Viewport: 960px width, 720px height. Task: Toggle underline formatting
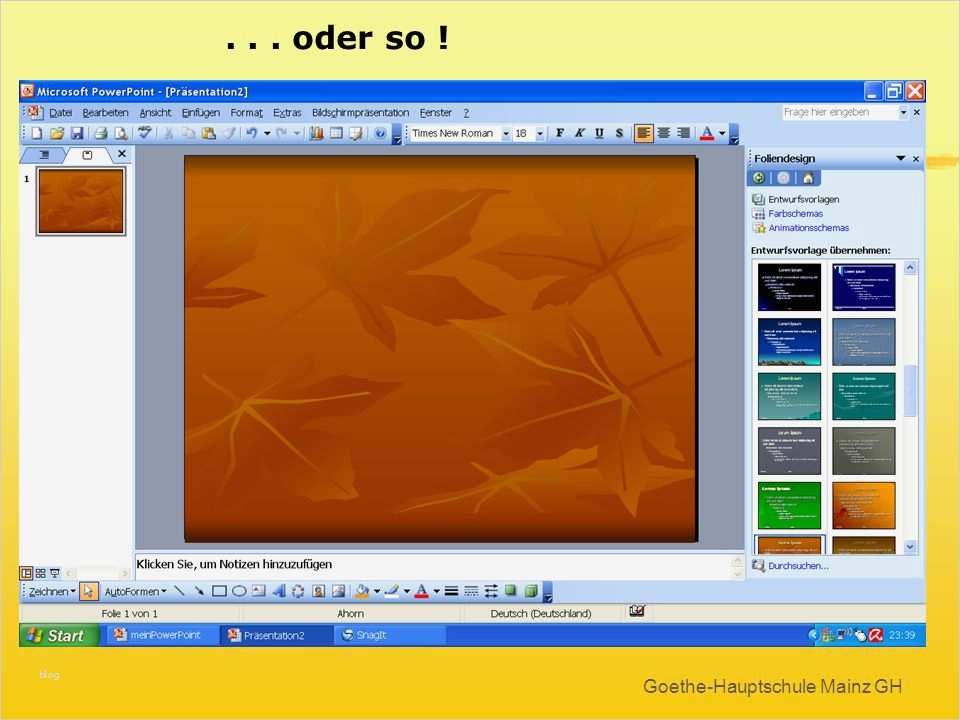pos(600,133)
